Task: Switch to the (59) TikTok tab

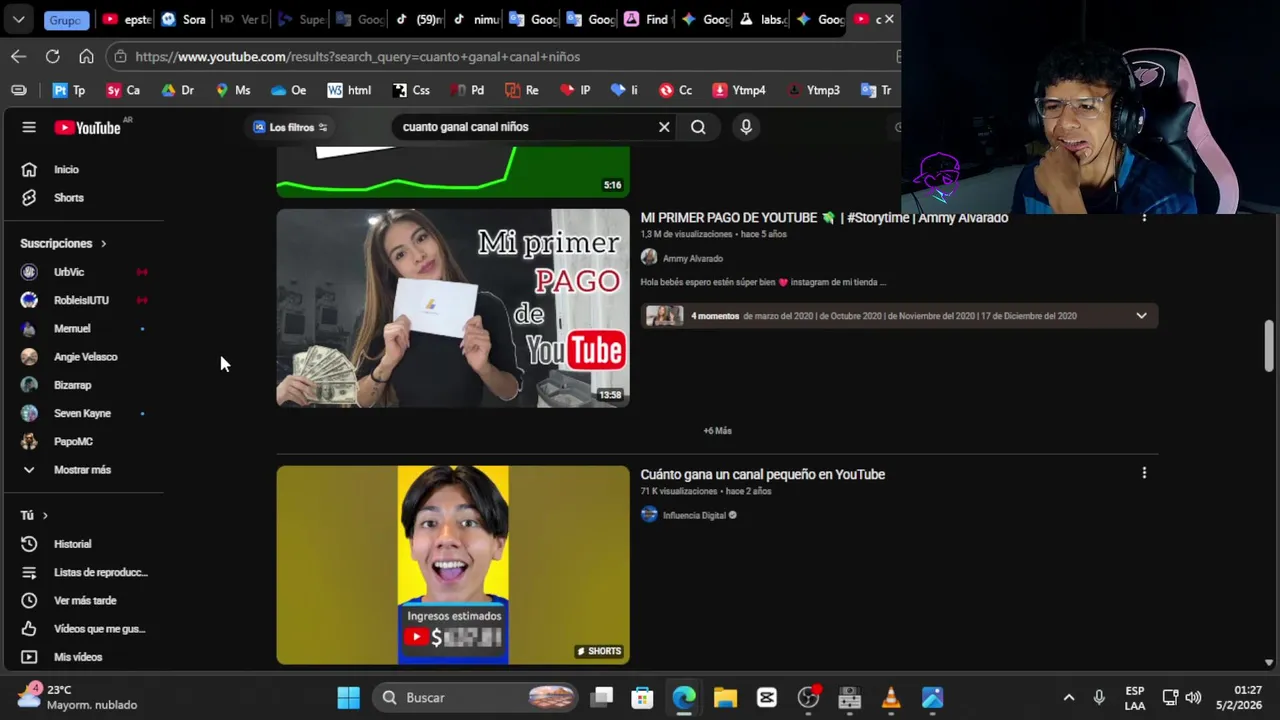Action: pos(419,19)
